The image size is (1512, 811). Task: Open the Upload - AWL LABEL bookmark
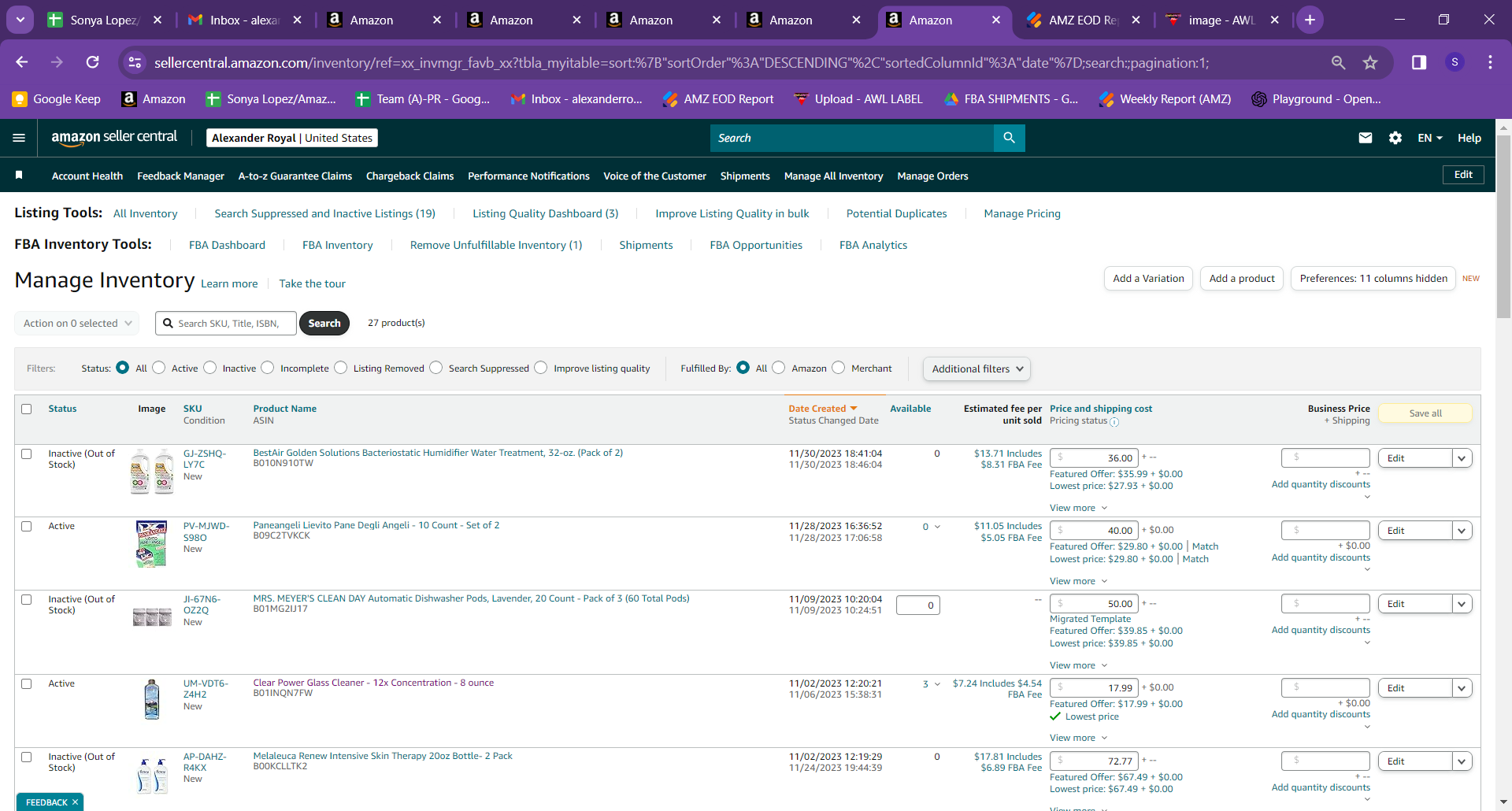858,98
